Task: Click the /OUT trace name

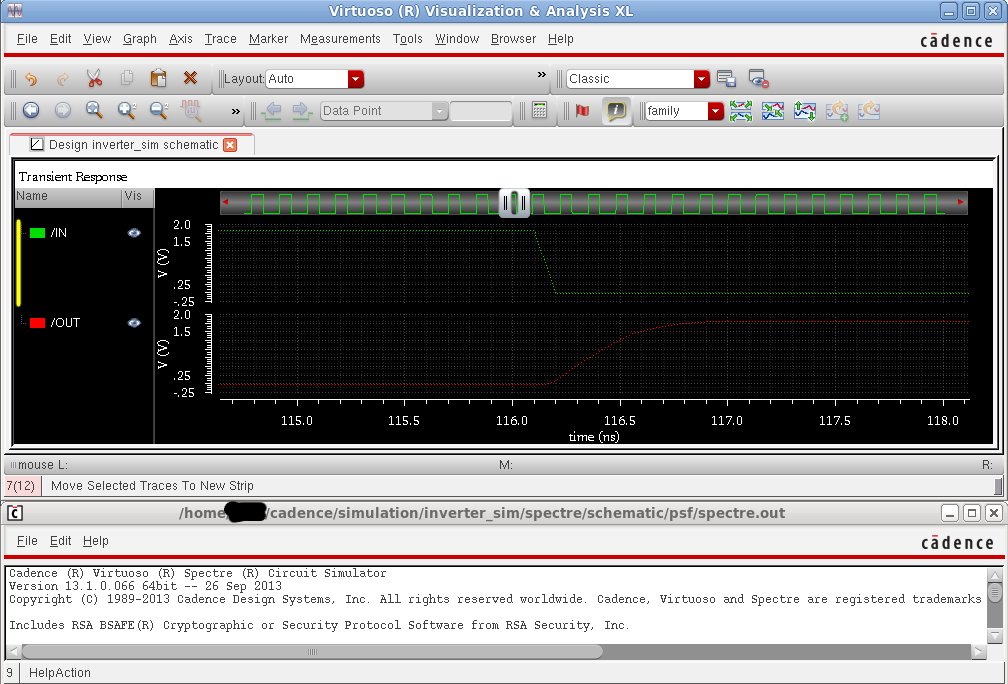Action: coord(66,323)
